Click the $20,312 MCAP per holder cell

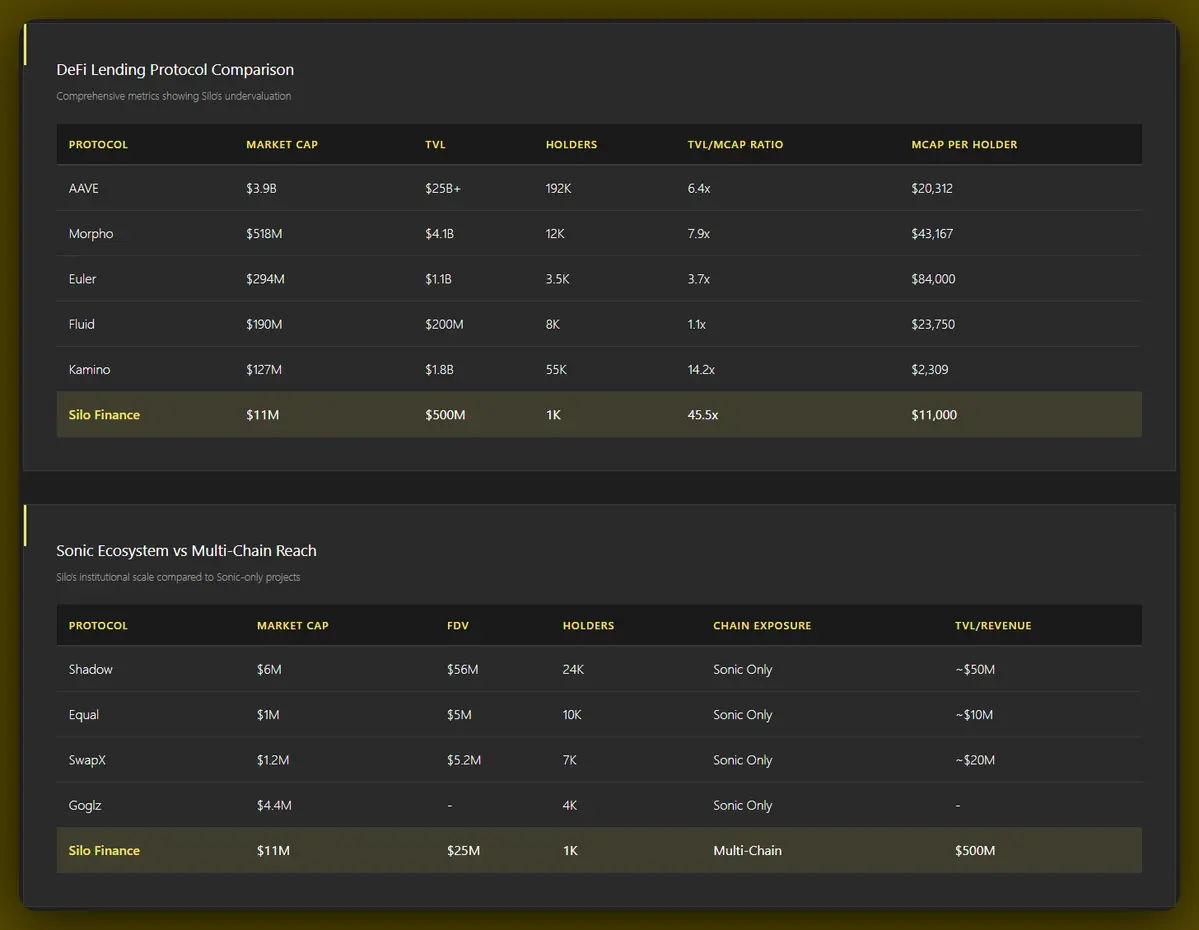(x=932, y=188)
